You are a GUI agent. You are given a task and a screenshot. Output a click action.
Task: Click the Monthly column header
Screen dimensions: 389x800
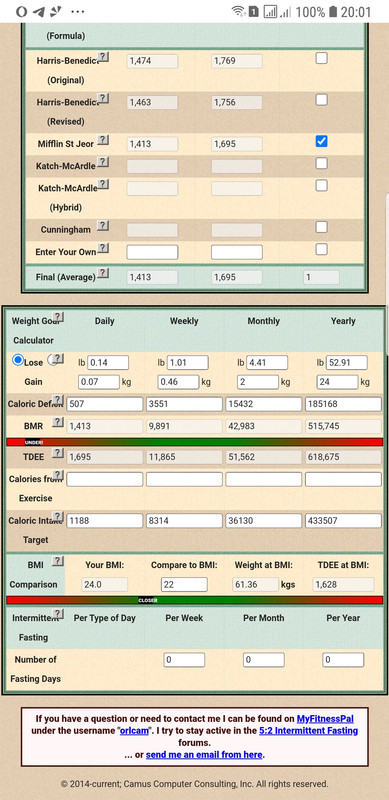(263, 321)
